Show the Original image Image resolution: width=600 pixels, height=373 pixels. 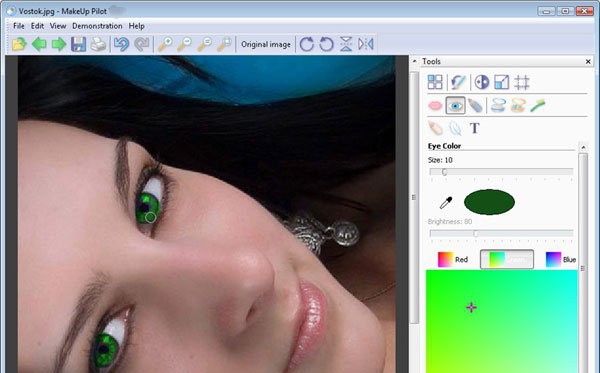pos(266,44)
